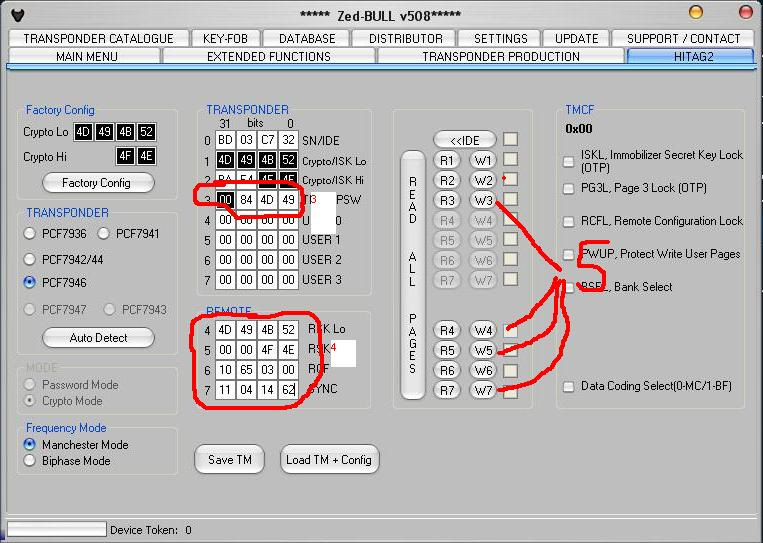Open the DATABASE tab

[307, 38]
